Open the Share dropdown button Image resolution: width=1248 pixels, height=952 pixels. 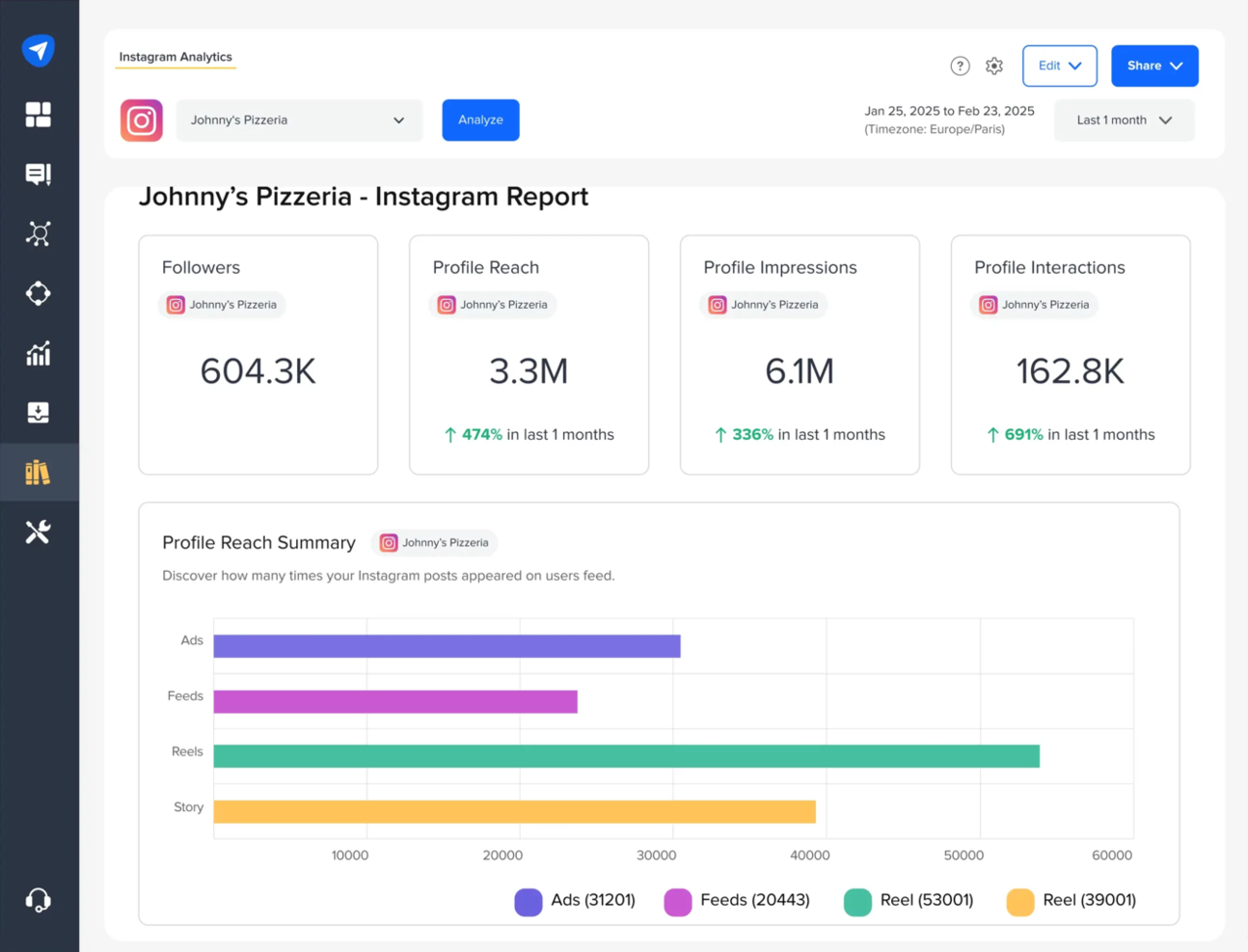pos(1153,66)
